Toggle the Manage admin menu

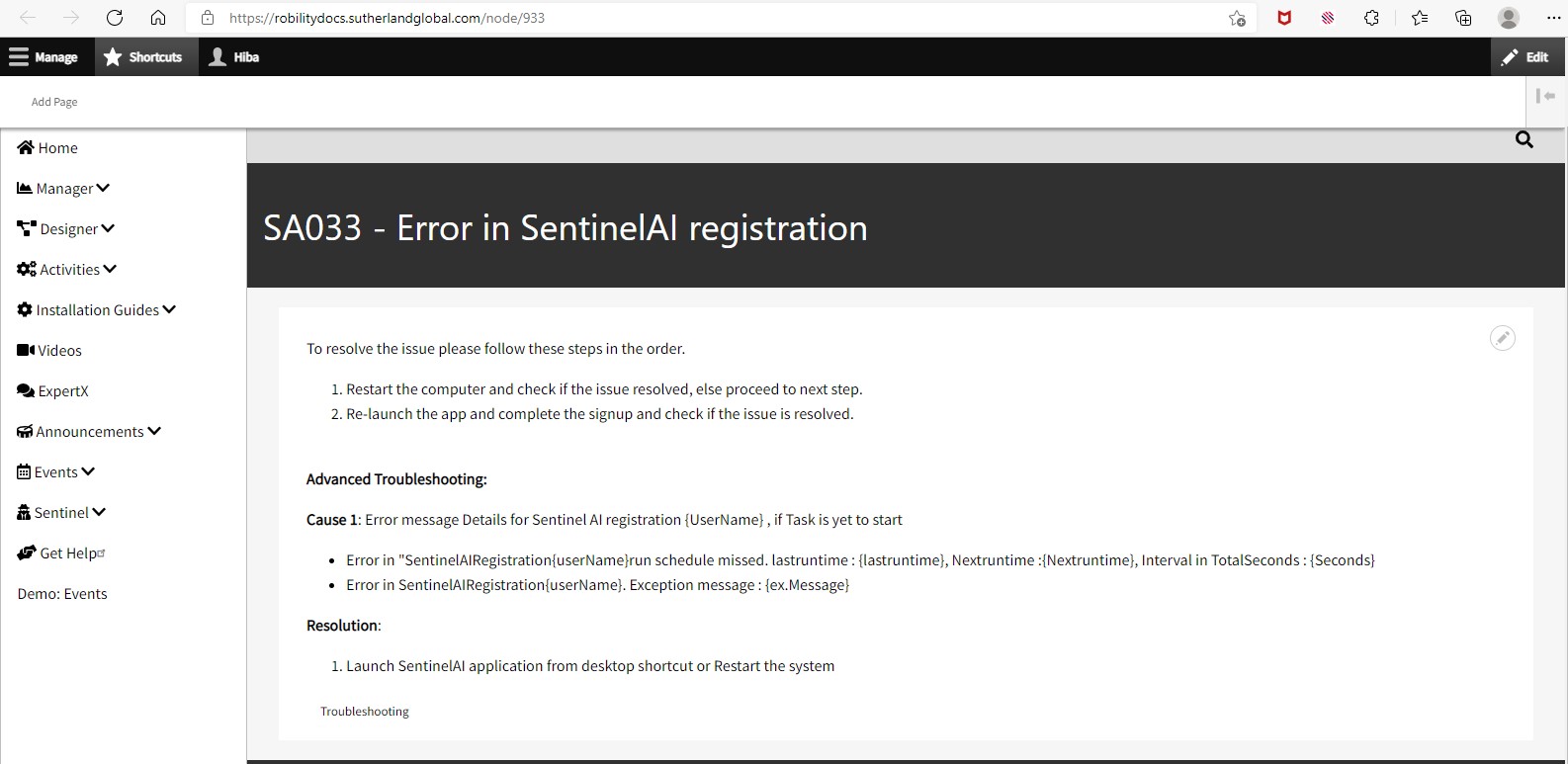(44, 57)
